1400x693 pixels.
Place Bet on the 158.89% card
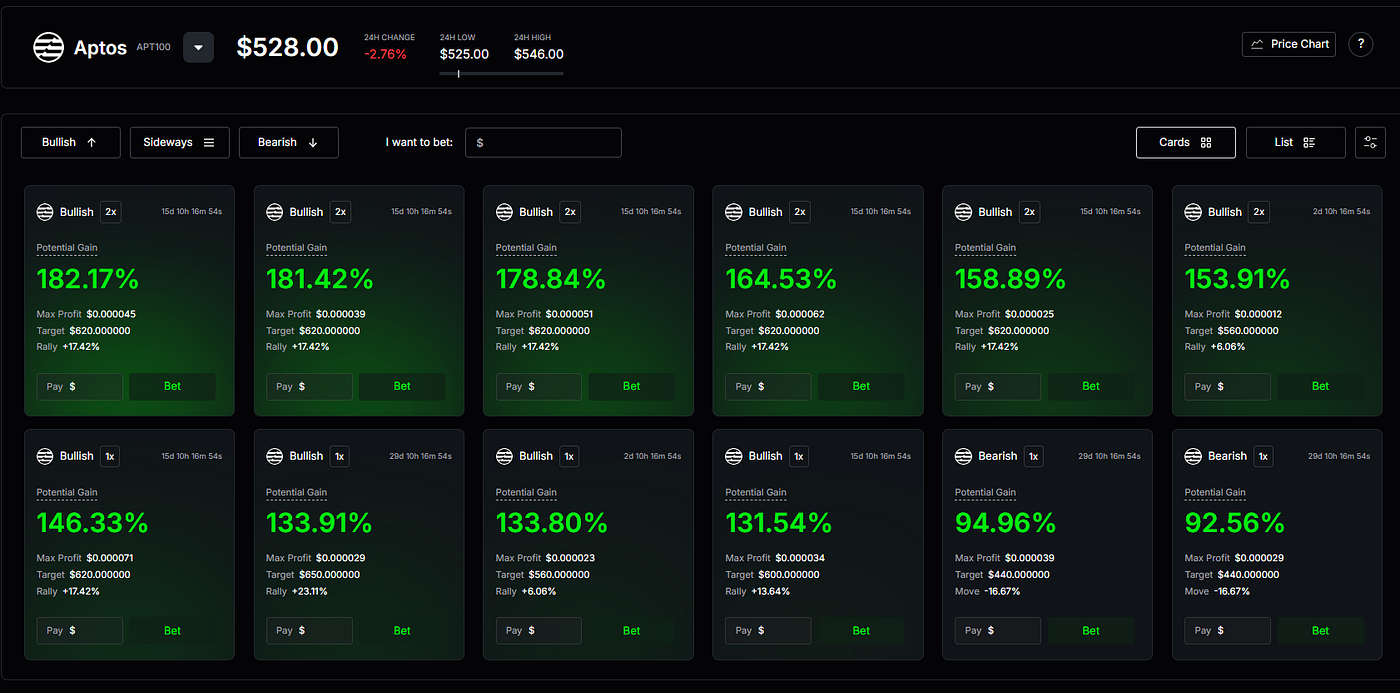(1091, 386)
